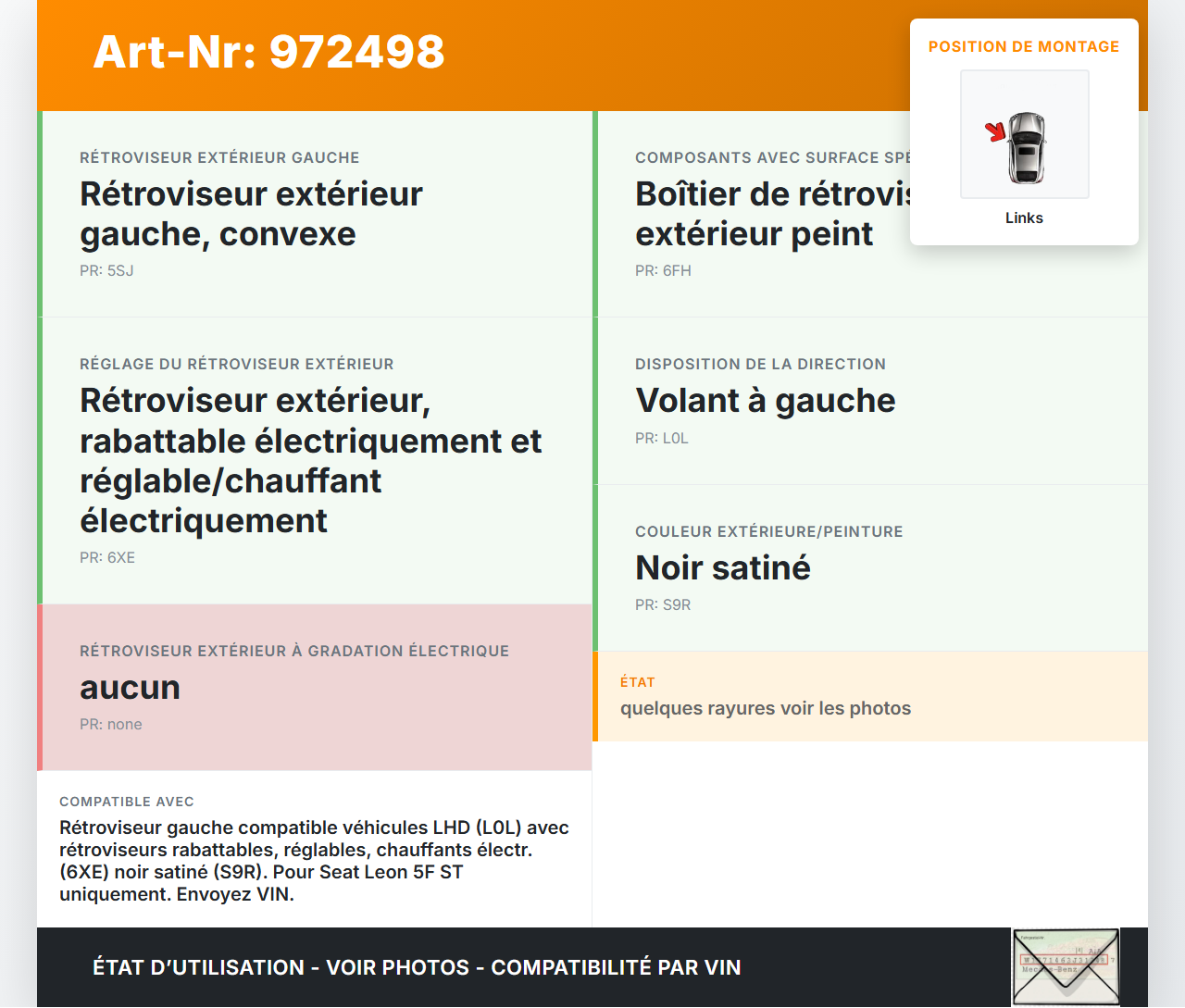1185x1008 pixels.
Task: Click the red arrow on the car diagram
Action: pos(996,132)
